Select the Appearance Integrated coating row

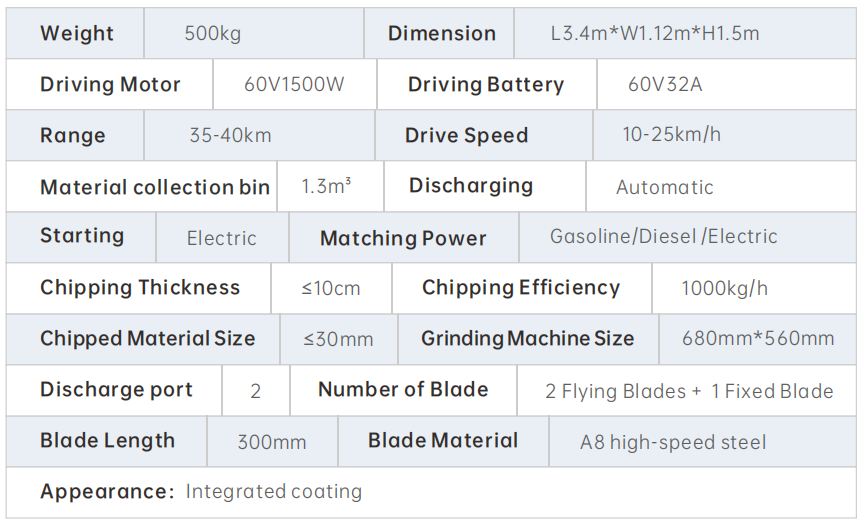coord(200,492)
